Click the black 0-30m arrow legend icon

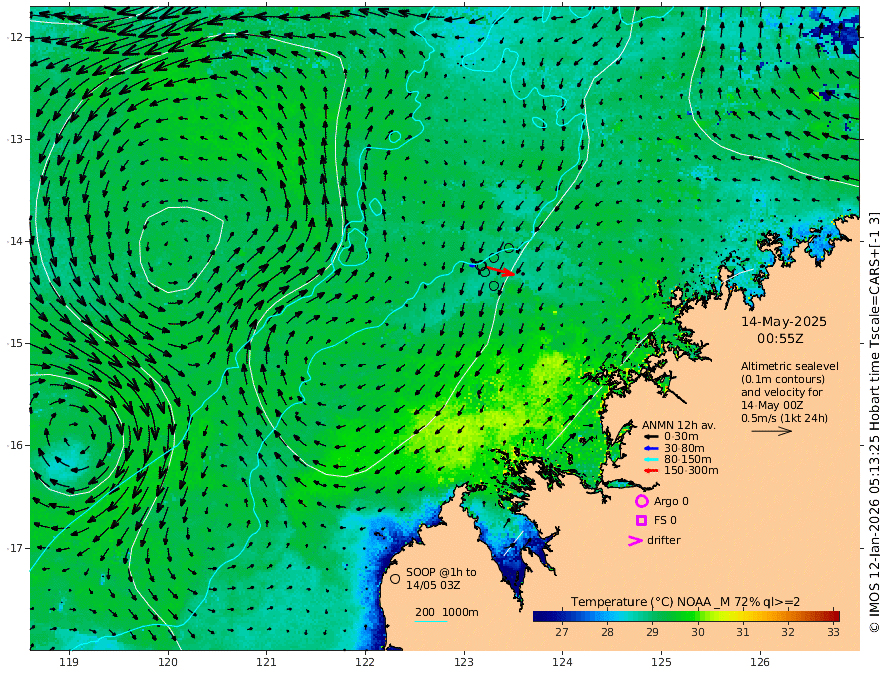point(651,436)
